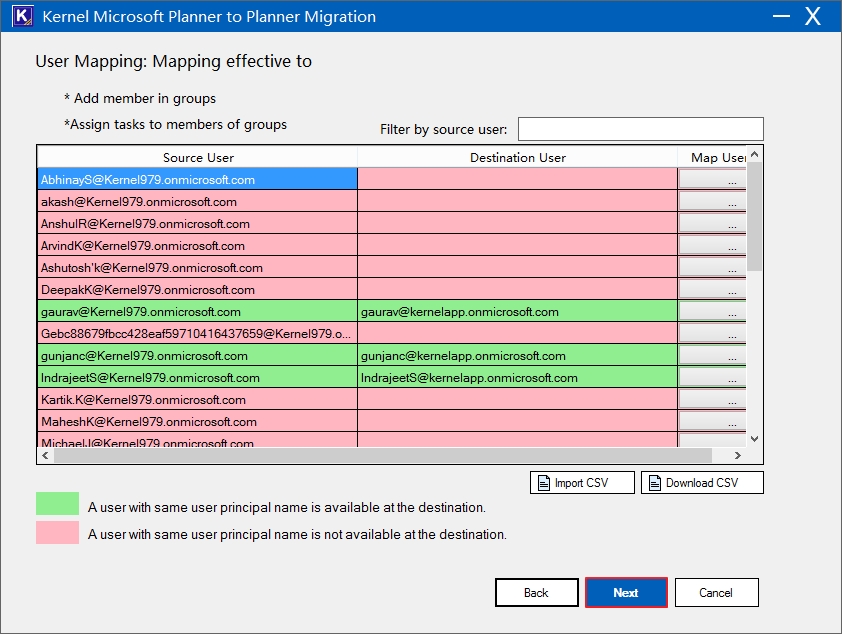This screenshot has height=634, width=842.
Task: Open map user for gunjanc row
Action: pyautogui.click(x=712, y=355)
